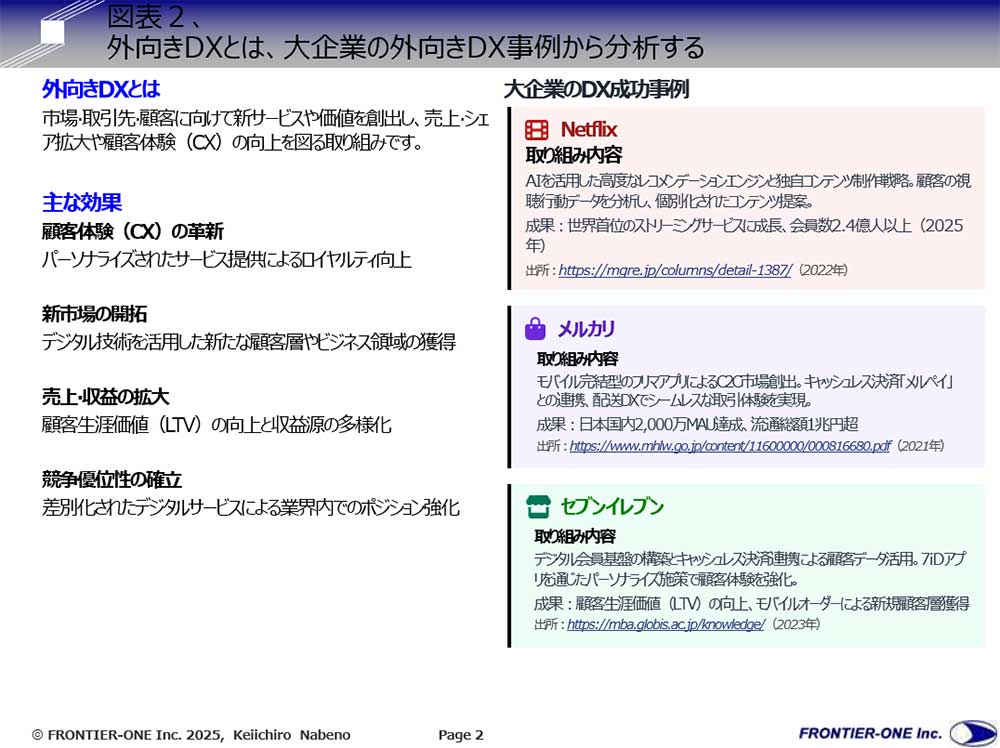Viewport: 1000px width, 748px height.
Task: Click the Page 2 footer text
Action: pos(459,734)
